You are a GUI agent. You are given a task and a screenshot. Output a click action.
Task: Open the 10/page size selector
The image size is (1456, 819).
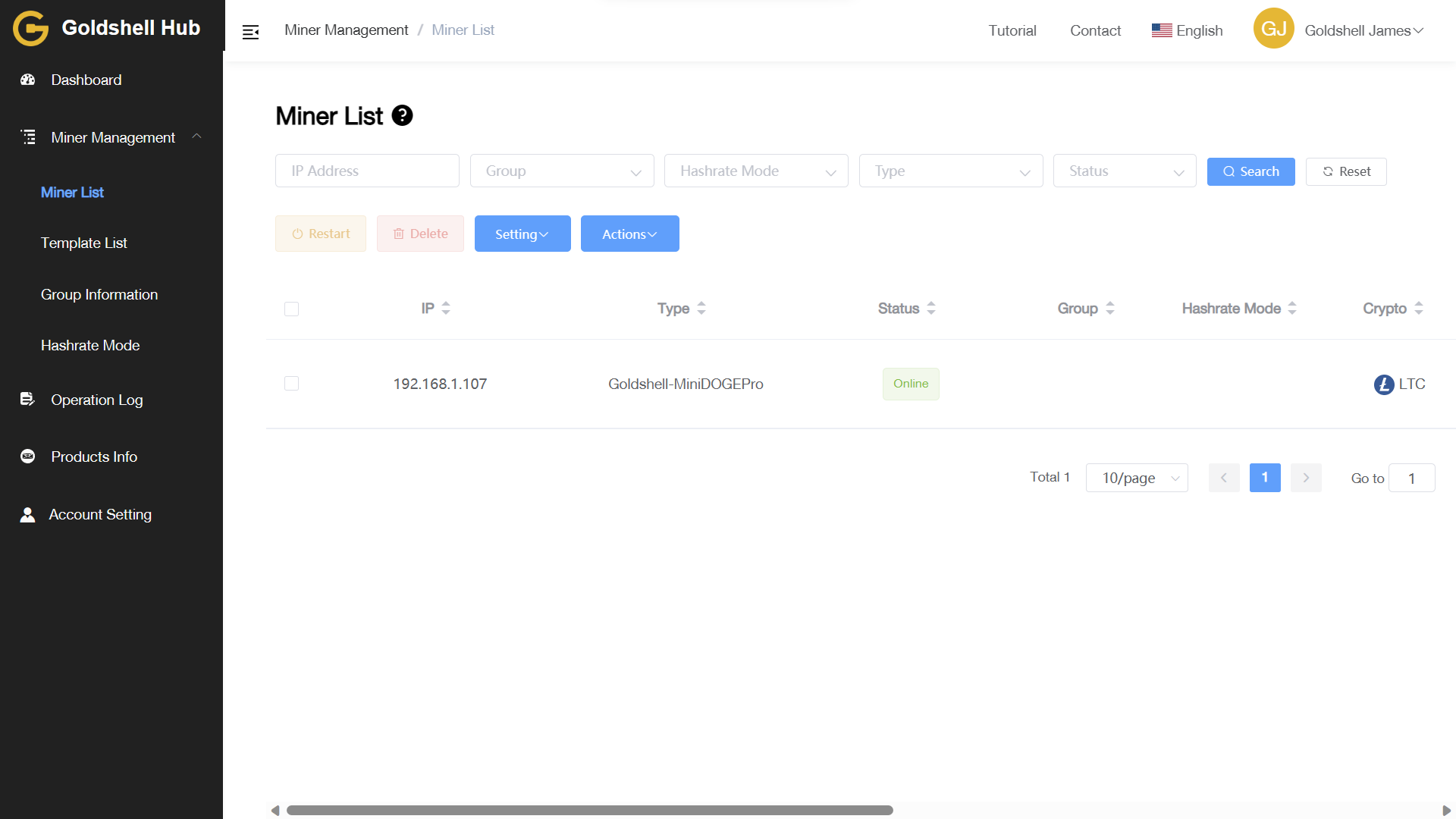click(1136, 478)
